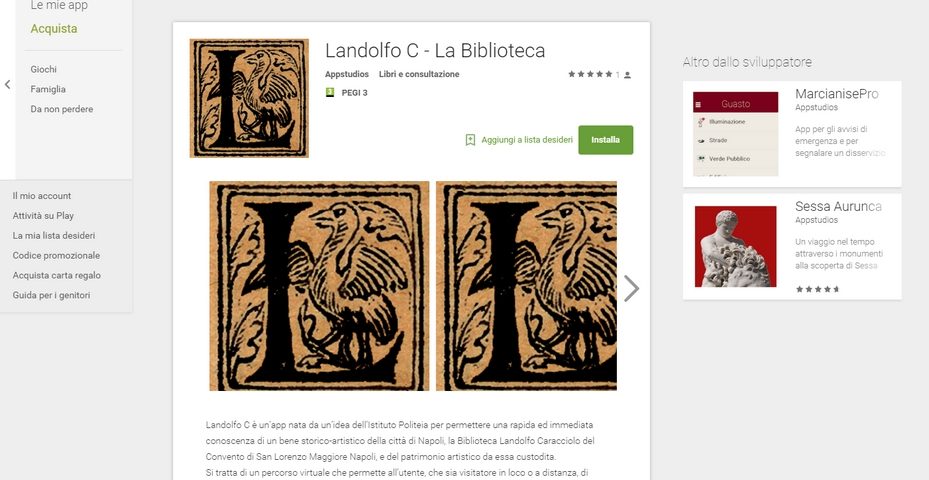This screenshot has width=929, height=480.
Task: Open Giochi in the sidebar
Action: tap(44, 69)
